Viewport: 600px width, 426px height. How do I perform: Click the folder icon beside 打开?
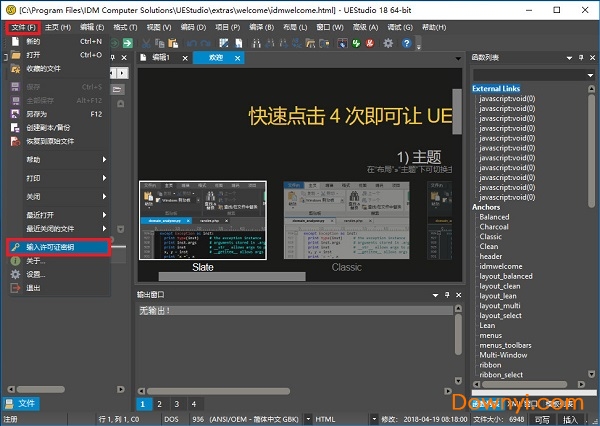[15, 55]
